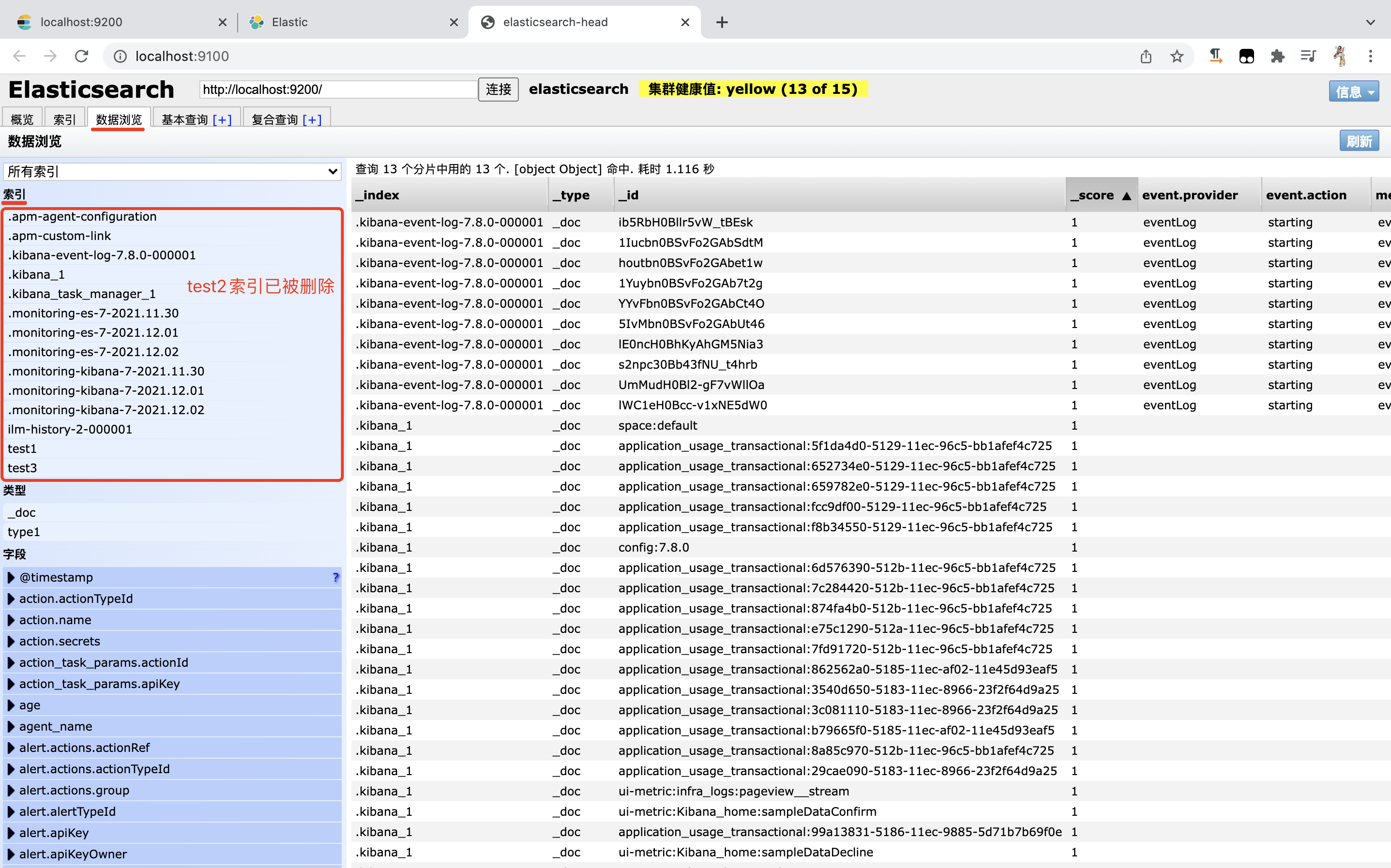
Task: Open the Extensions puzzle icon
Action: [x=1277, y=56]
